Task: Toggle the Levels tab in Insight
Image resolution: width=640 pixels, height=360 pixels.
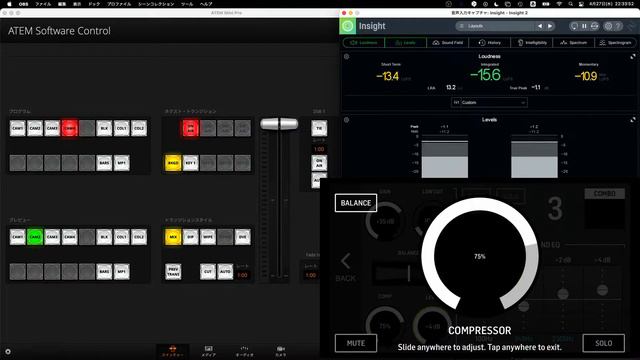Action: coord(405,42)
